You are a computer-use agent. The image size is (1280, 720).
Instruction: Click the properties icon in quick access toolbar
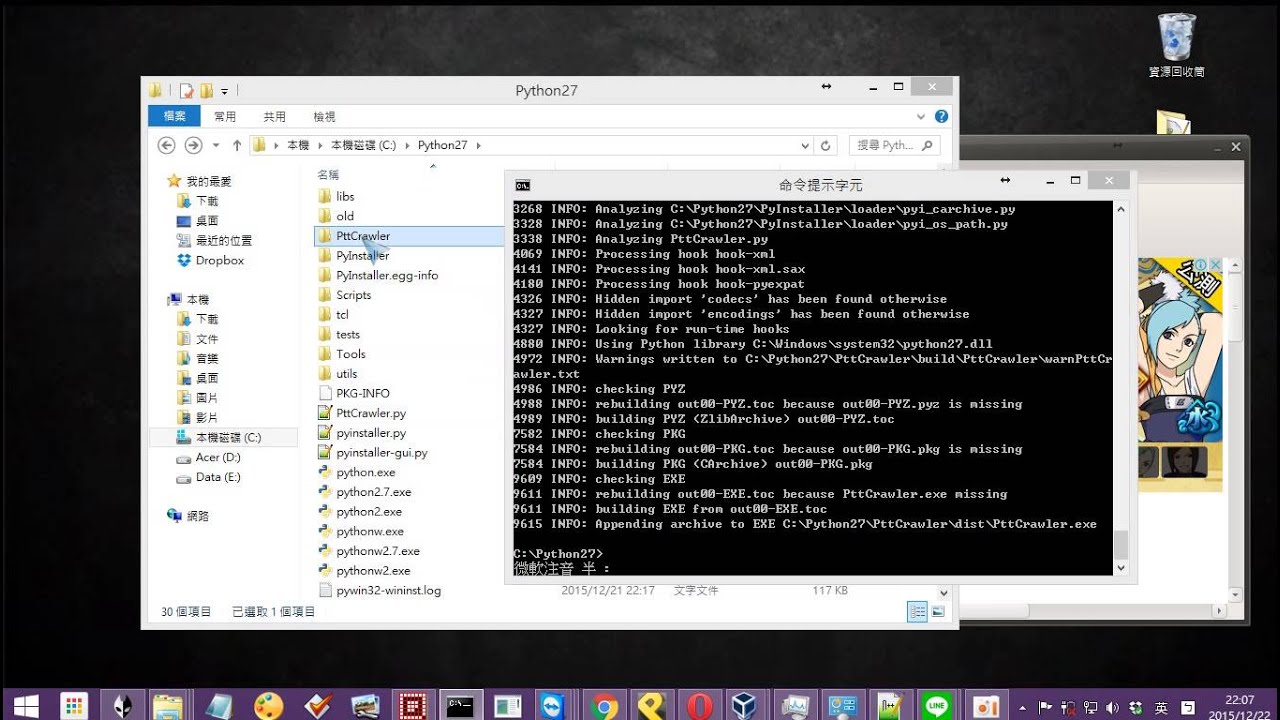point(186,90)
